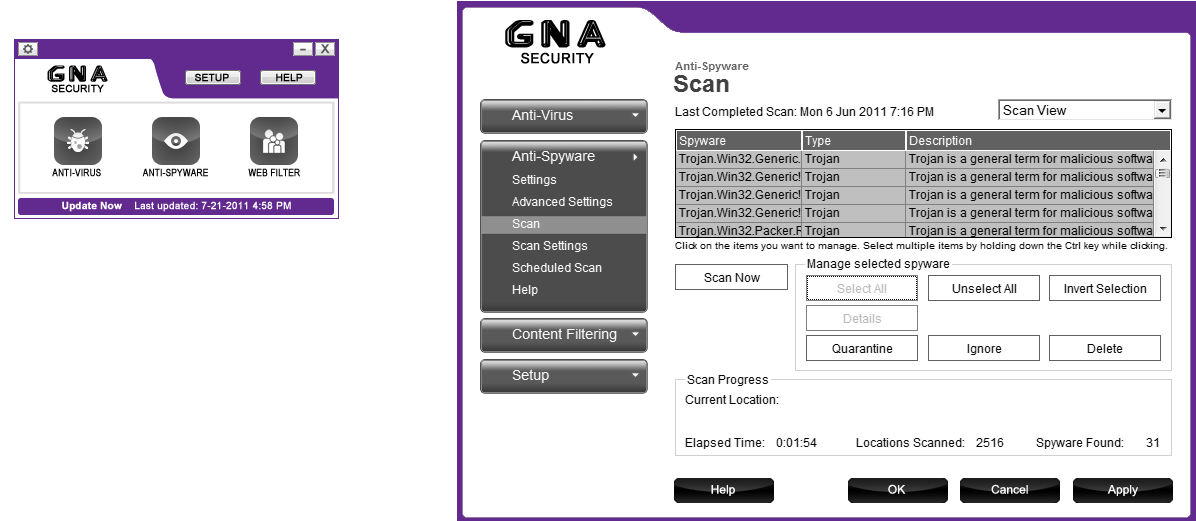
Task: Quarantine the selected spyware
Action: pos(862,349)
